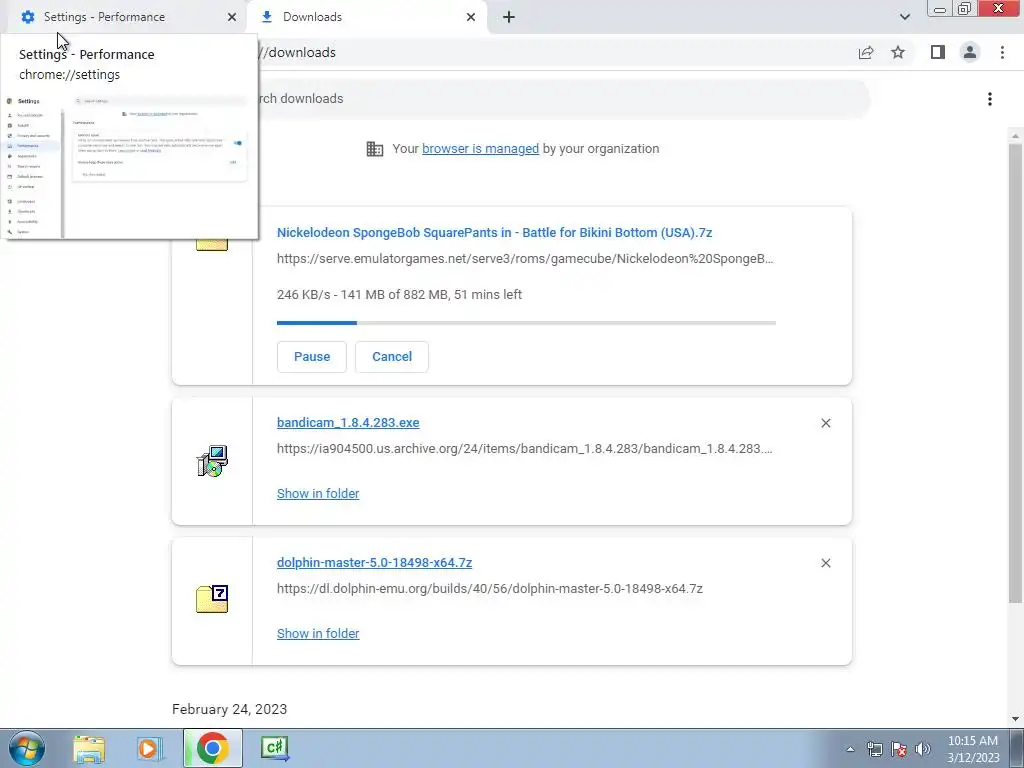Bookmark this page with star icon
The height and width of the screenshot is (768, 1024).
(898, 52)
